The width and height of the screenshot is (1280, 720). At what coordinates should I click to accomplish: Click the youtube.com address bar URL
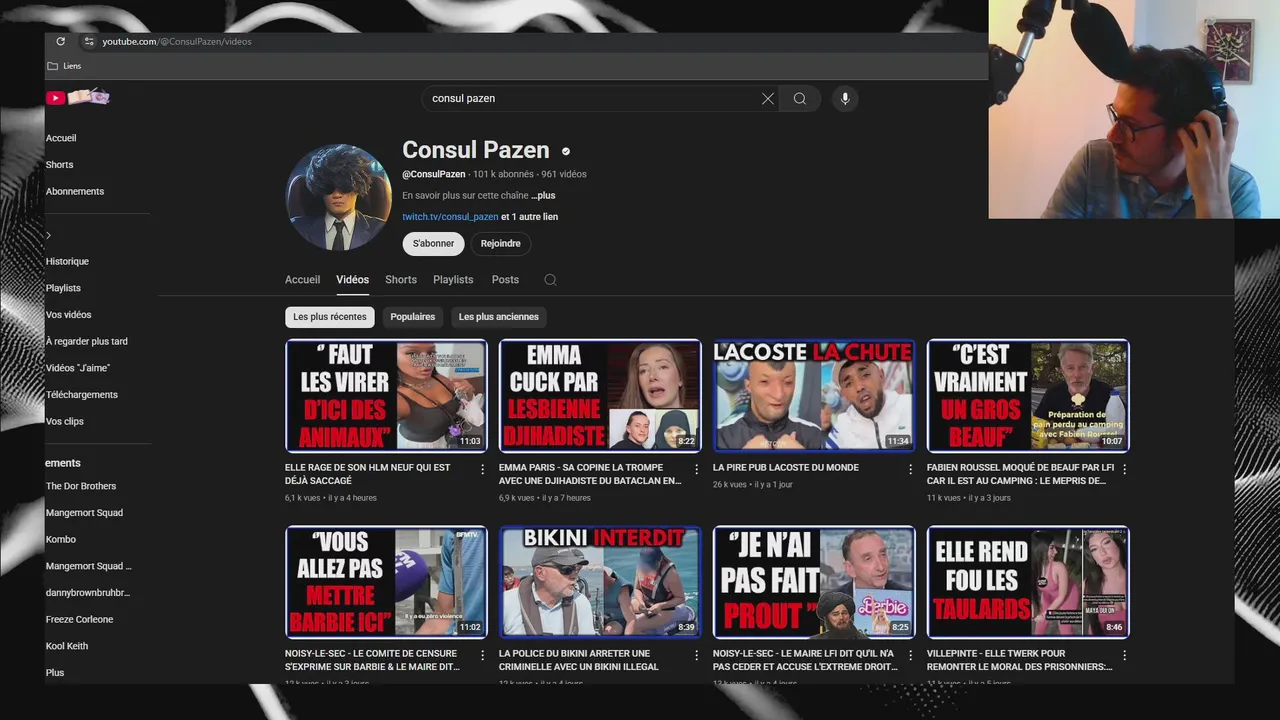click(x=177, y=41)
